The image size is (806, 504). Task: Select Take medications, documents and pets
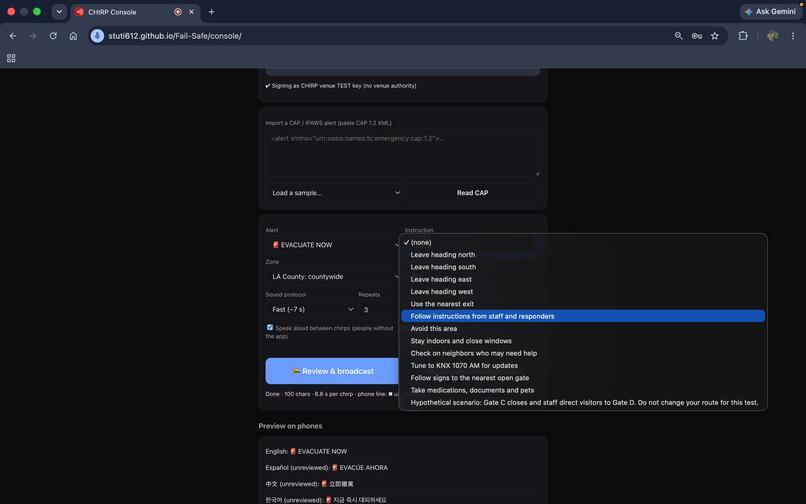coord(583,390)
